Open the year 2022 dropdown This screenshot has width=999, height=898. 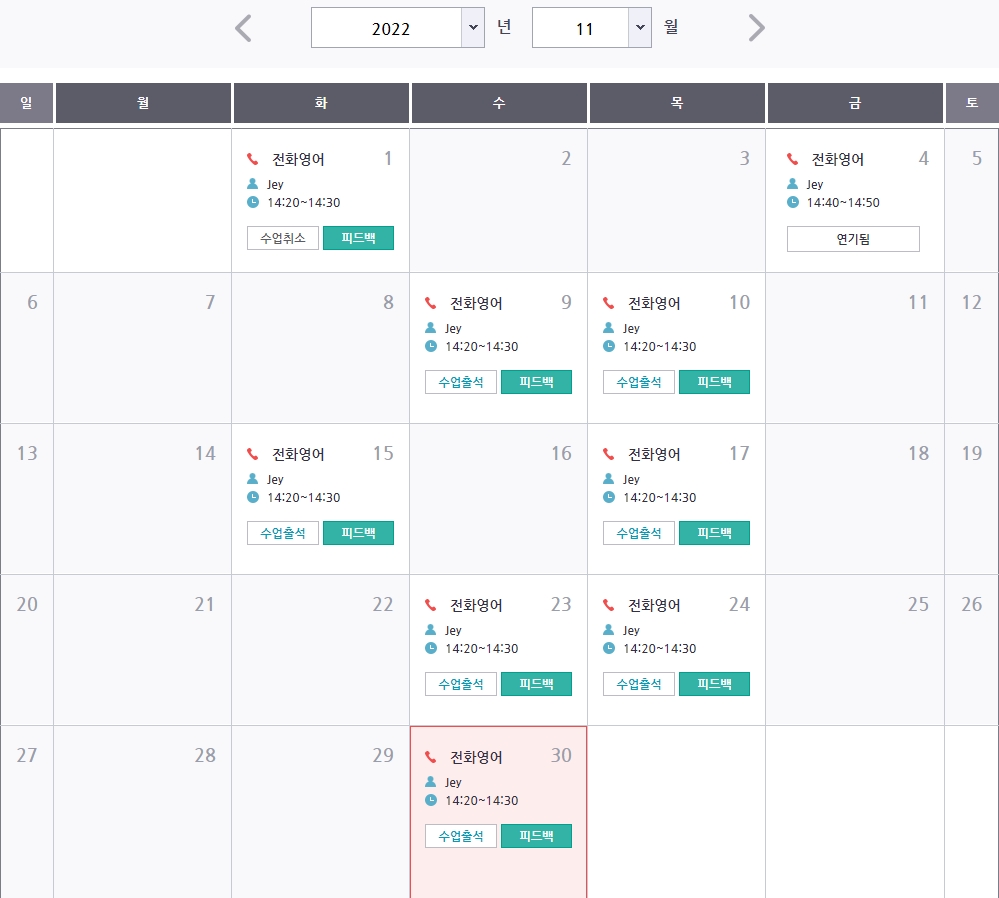tap(398, 27)
